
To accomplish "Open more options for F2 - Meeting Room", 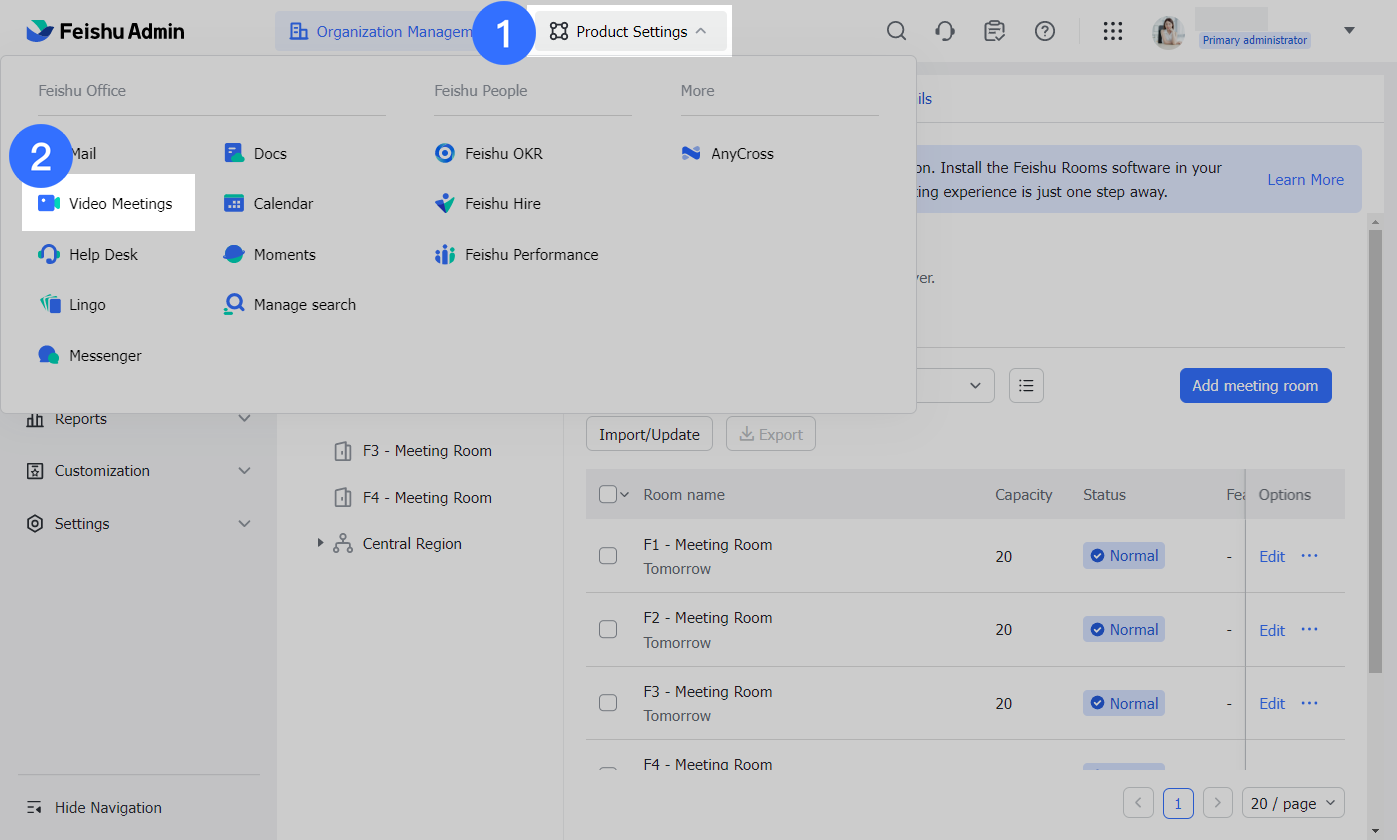I will click(1309, 629).
